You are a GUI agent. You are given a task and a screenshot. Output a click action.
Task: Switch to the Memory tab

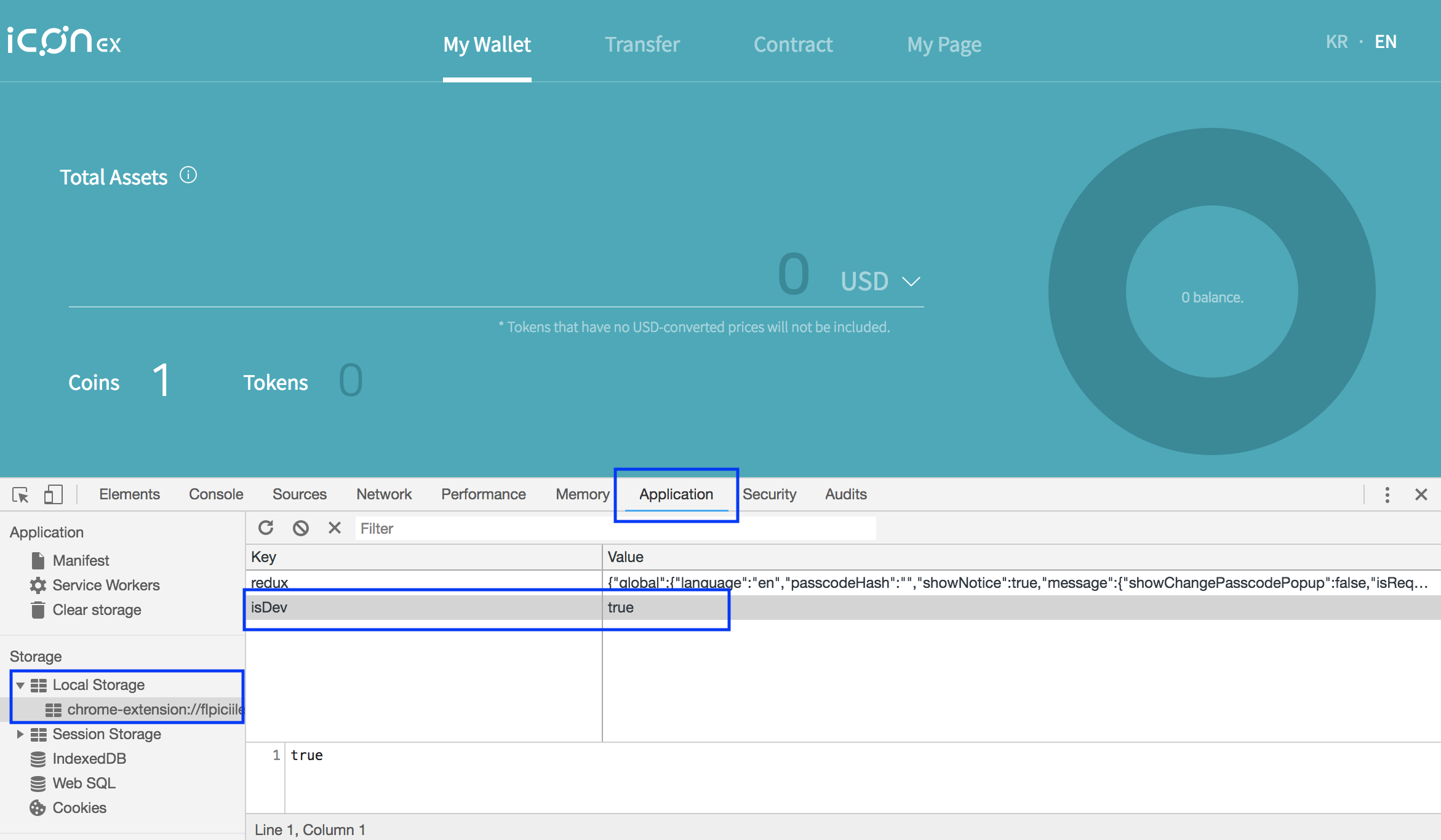[x=583, y=494]
